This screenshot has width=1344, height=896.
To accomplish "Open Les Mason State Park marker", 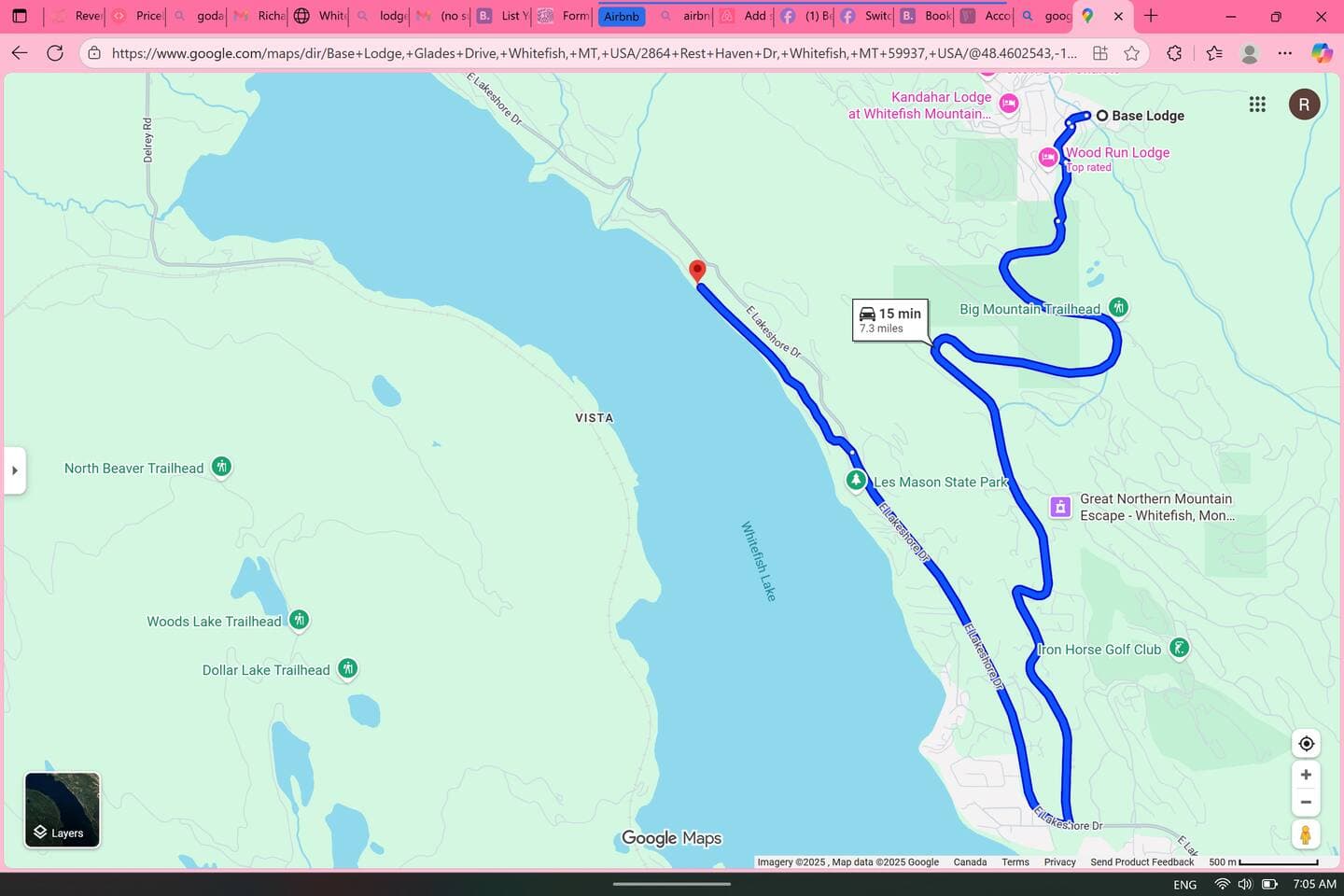I will (856, 481).
